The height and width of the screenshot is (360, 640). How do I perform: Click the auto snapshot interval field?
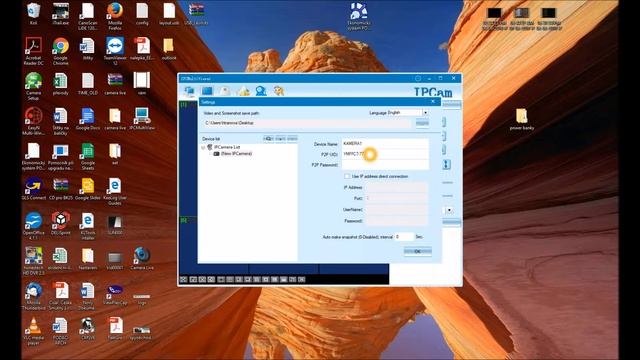[x=404, y=237]
